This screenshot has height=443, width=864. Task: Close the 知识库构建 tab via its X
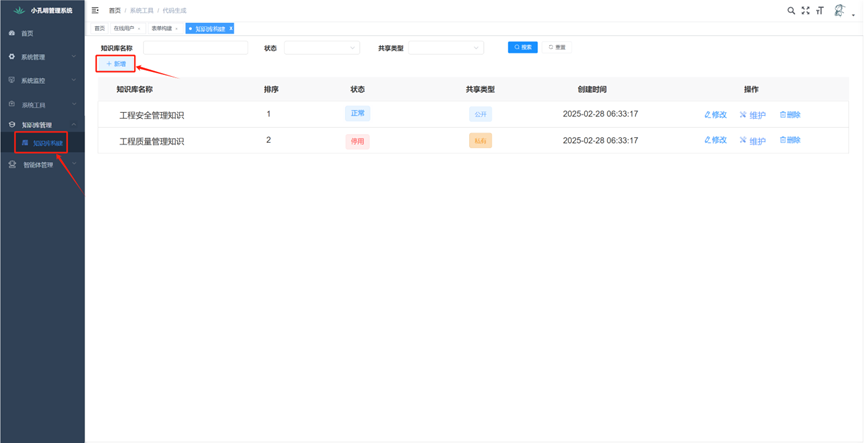[x=231, y=28]
